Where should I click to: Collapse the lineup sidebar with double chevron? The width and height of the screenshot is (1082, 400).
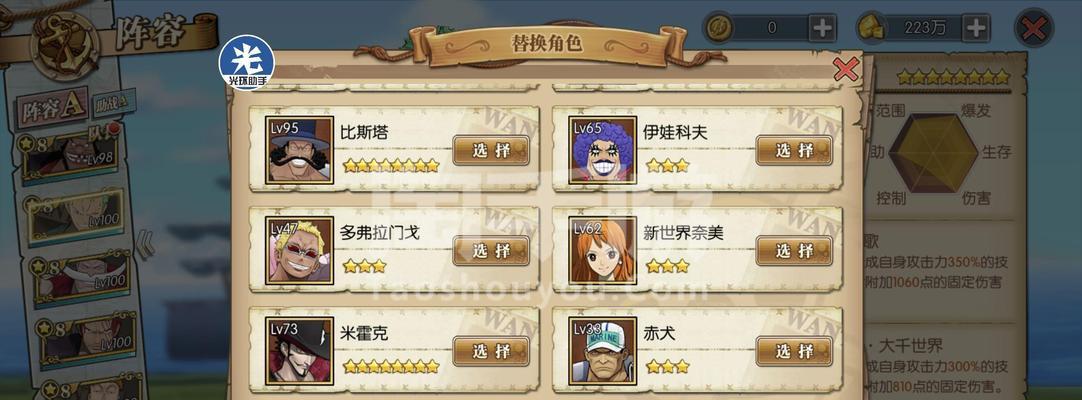coord(144,244)
